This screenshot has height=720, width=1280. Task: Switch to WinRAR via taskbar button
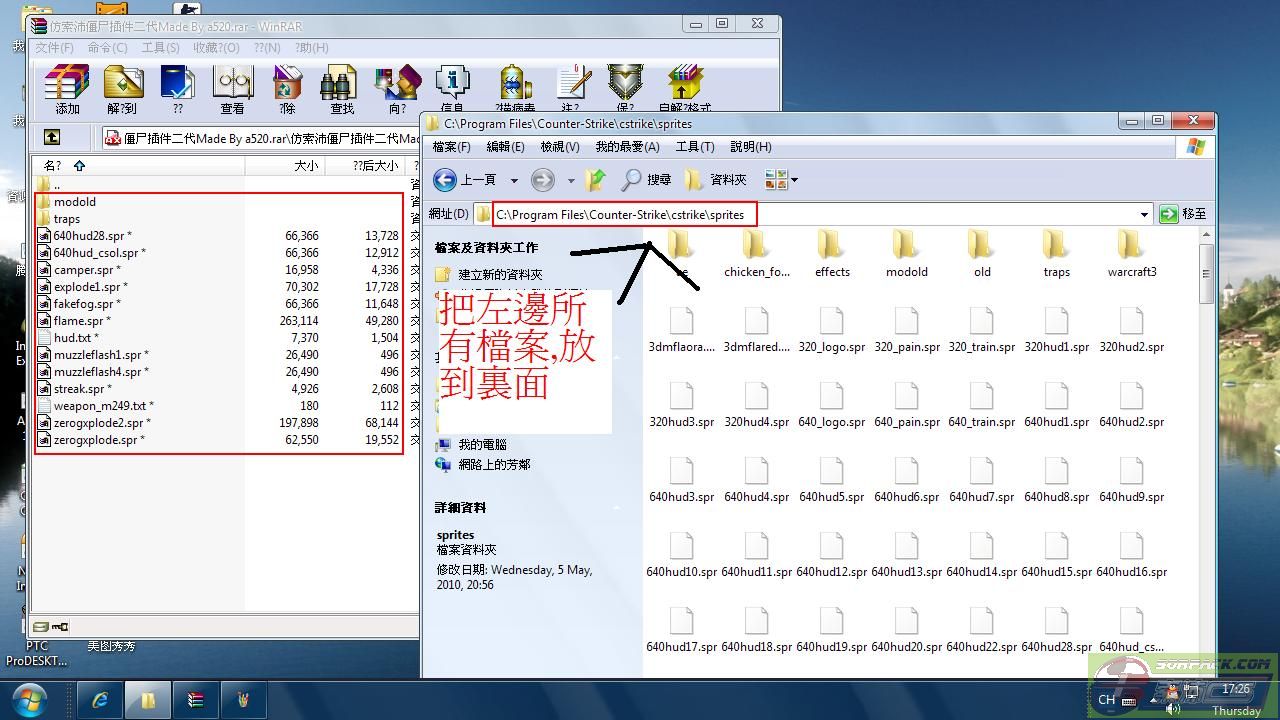[x=196, y=700]
